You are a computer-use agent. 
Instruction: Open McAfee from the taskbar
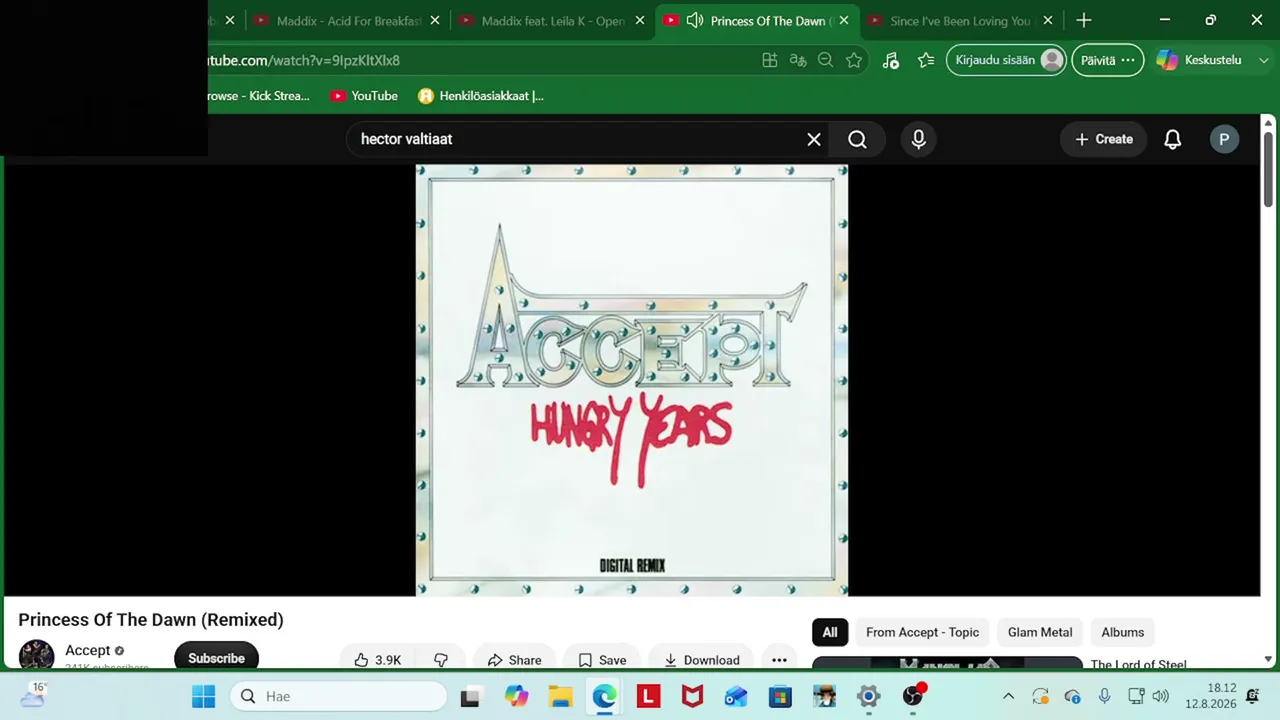coord(692,696)
